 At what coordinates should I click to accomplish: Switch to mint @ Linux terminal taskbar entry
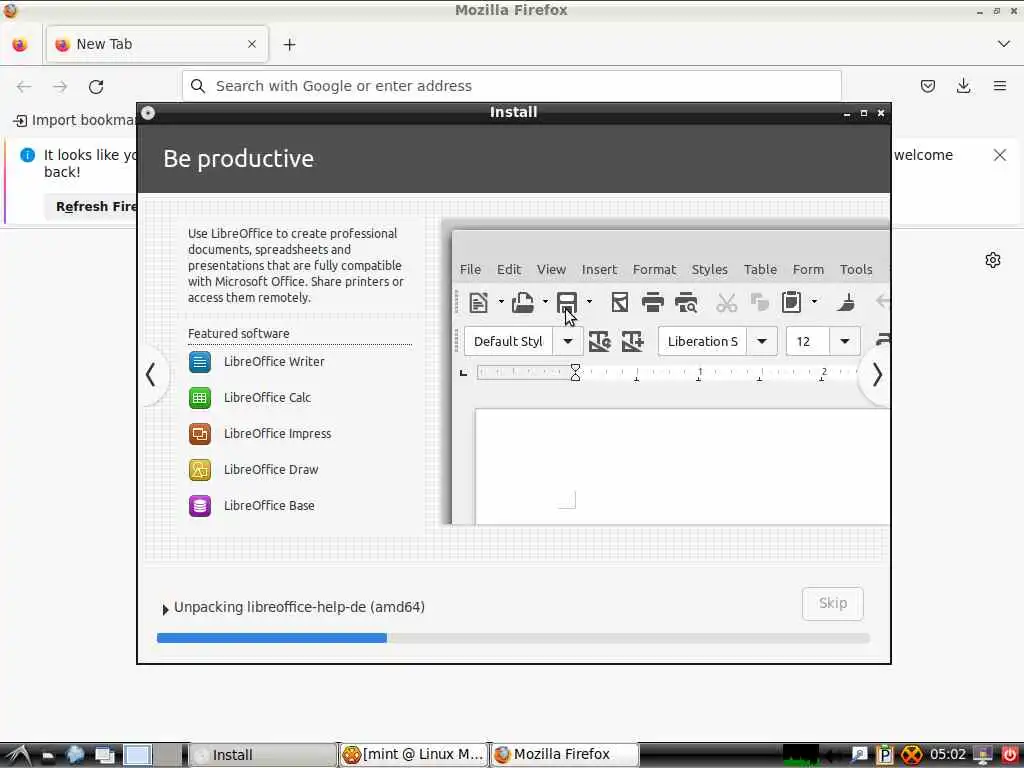(414, 755)
